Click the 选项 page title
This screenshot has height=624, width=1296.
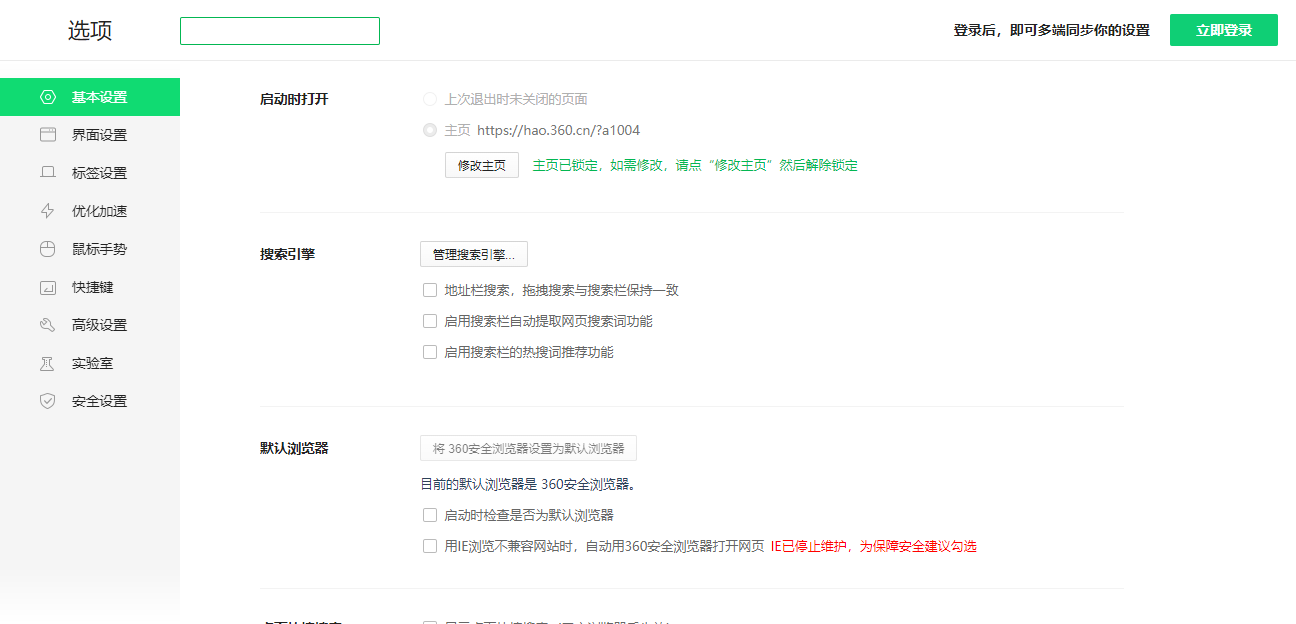(x=90, y=30)
